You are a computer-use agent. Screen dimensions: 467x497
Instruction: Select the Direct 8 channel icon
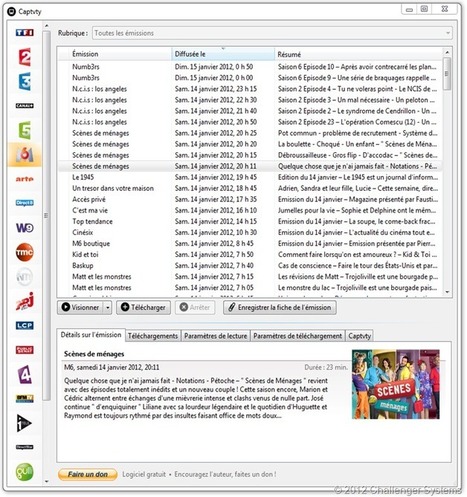25,203
